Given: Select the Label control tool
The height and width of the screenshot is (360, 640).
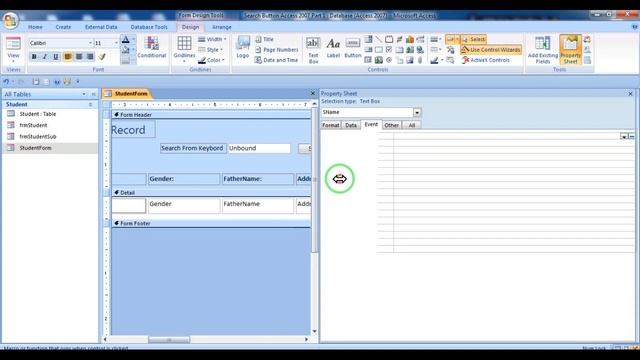Looking at the screenshot, I should [333, 48].
